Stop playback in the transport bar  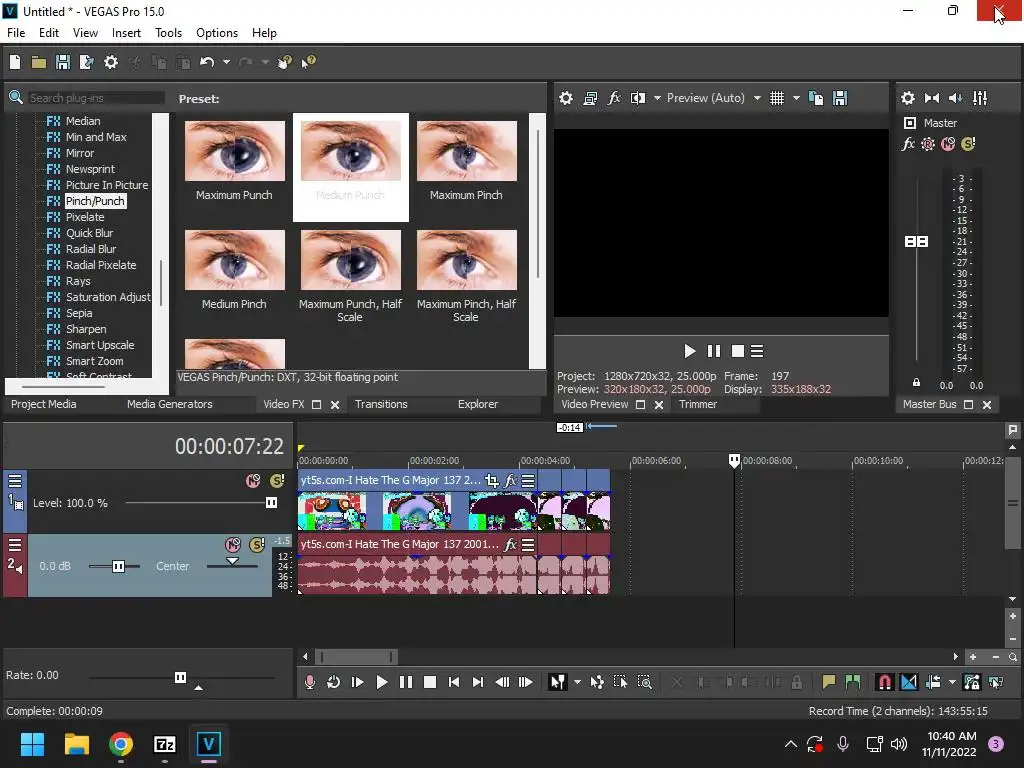(430, 682)
